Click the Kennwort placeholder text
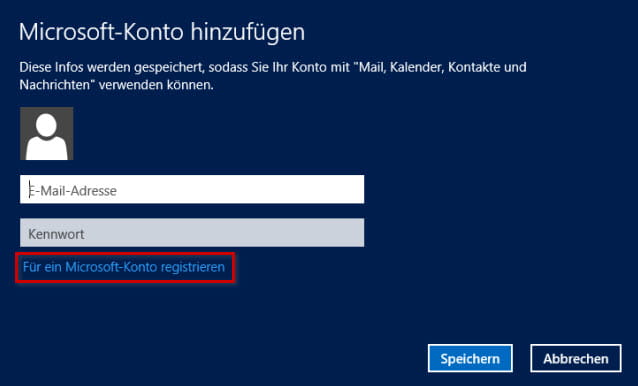This screenshot has height=386, width=638. [x=56, y=234]
